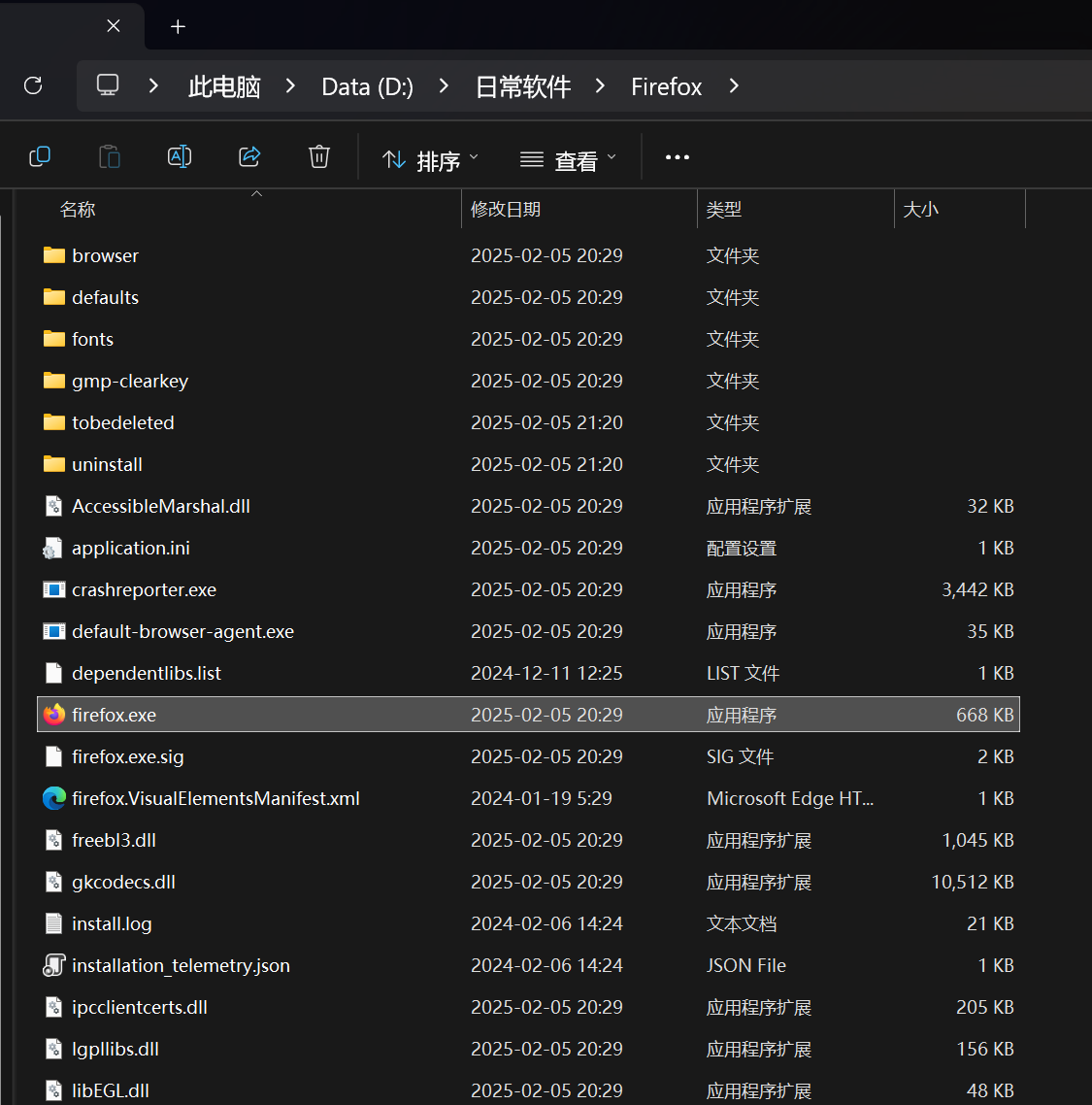1092x1105 pixels.
Task: Close the current Explorer tab
Action: [x=114, y=26]
